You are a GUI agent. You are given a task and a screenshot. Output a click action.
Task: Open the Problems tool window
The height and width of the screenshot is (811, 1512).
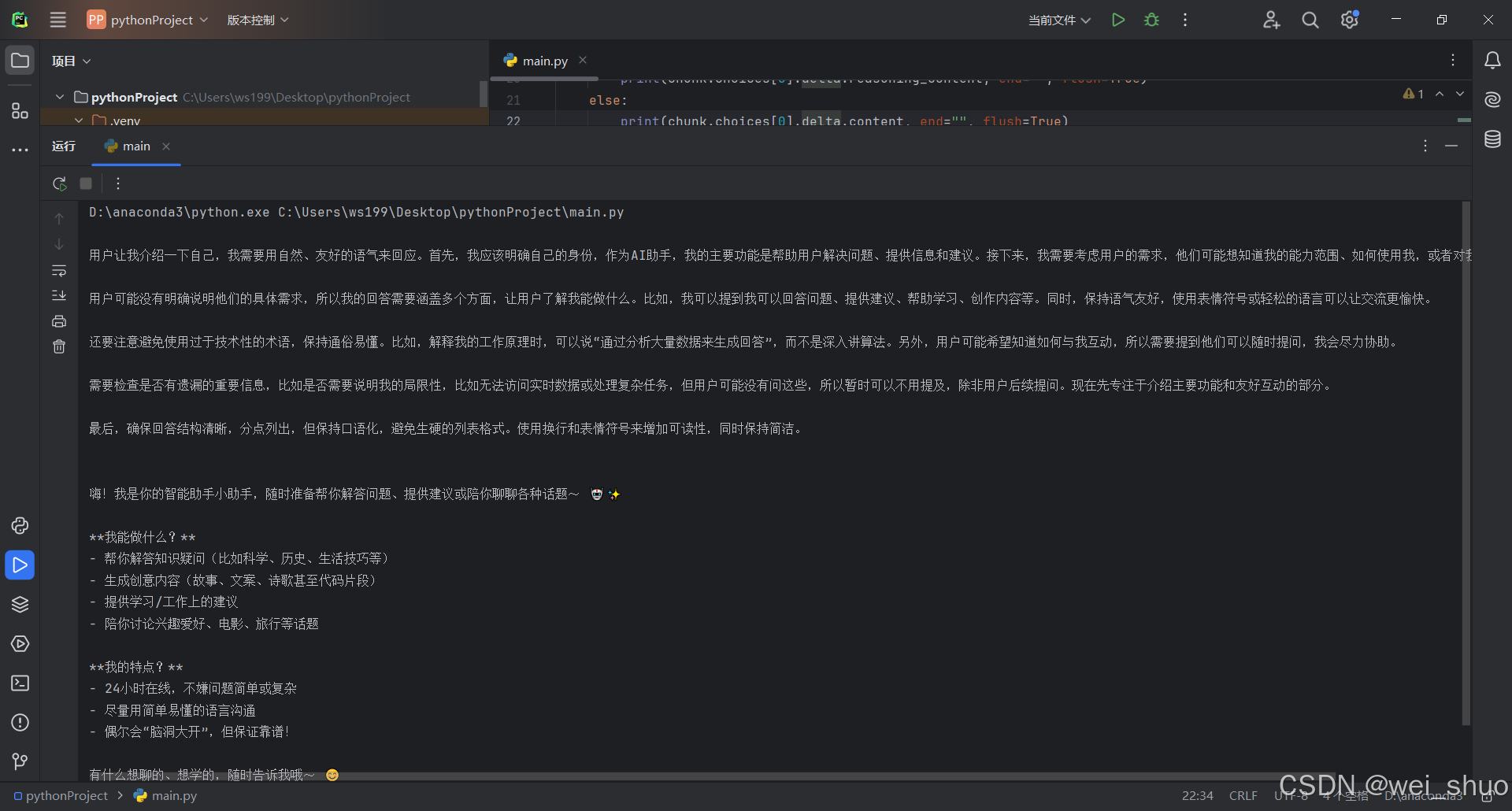point(20,723)
